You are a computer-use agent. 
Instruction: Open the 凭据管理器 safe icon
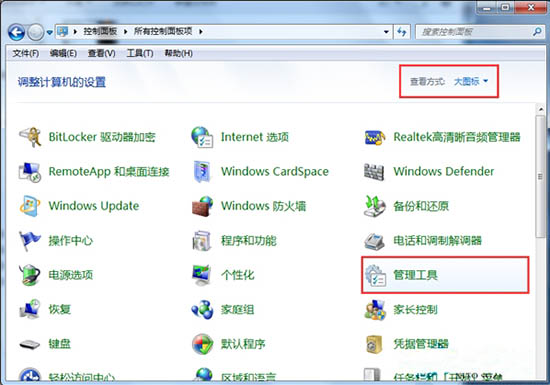click(x=374, y=344)
